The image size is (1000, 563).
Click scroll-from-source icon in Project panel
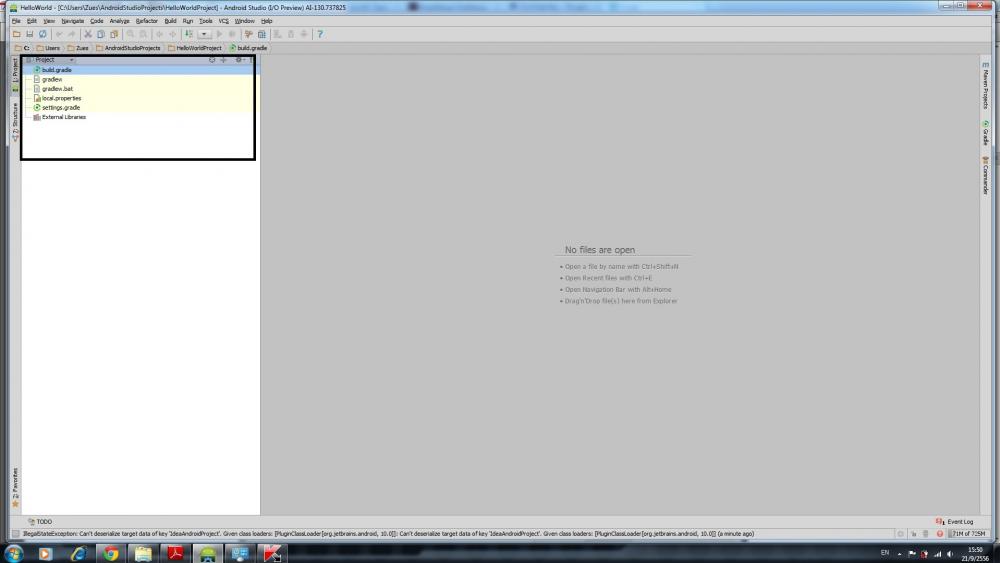point(212,60)
